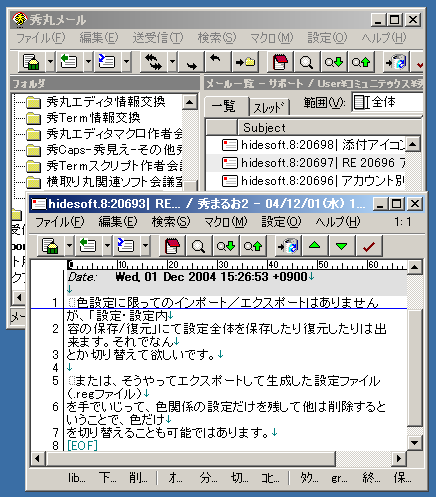Click the send-only arrow icon in main toolbar

click(x=191, y=62)
